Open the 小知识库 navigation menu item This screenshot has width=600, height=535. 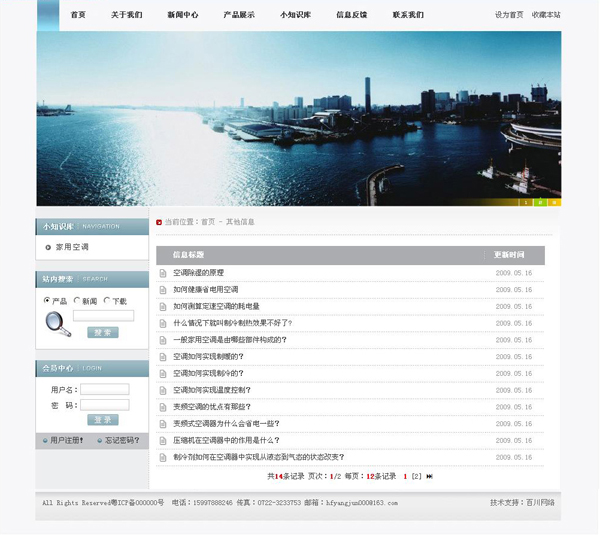[x=295, y=15]
